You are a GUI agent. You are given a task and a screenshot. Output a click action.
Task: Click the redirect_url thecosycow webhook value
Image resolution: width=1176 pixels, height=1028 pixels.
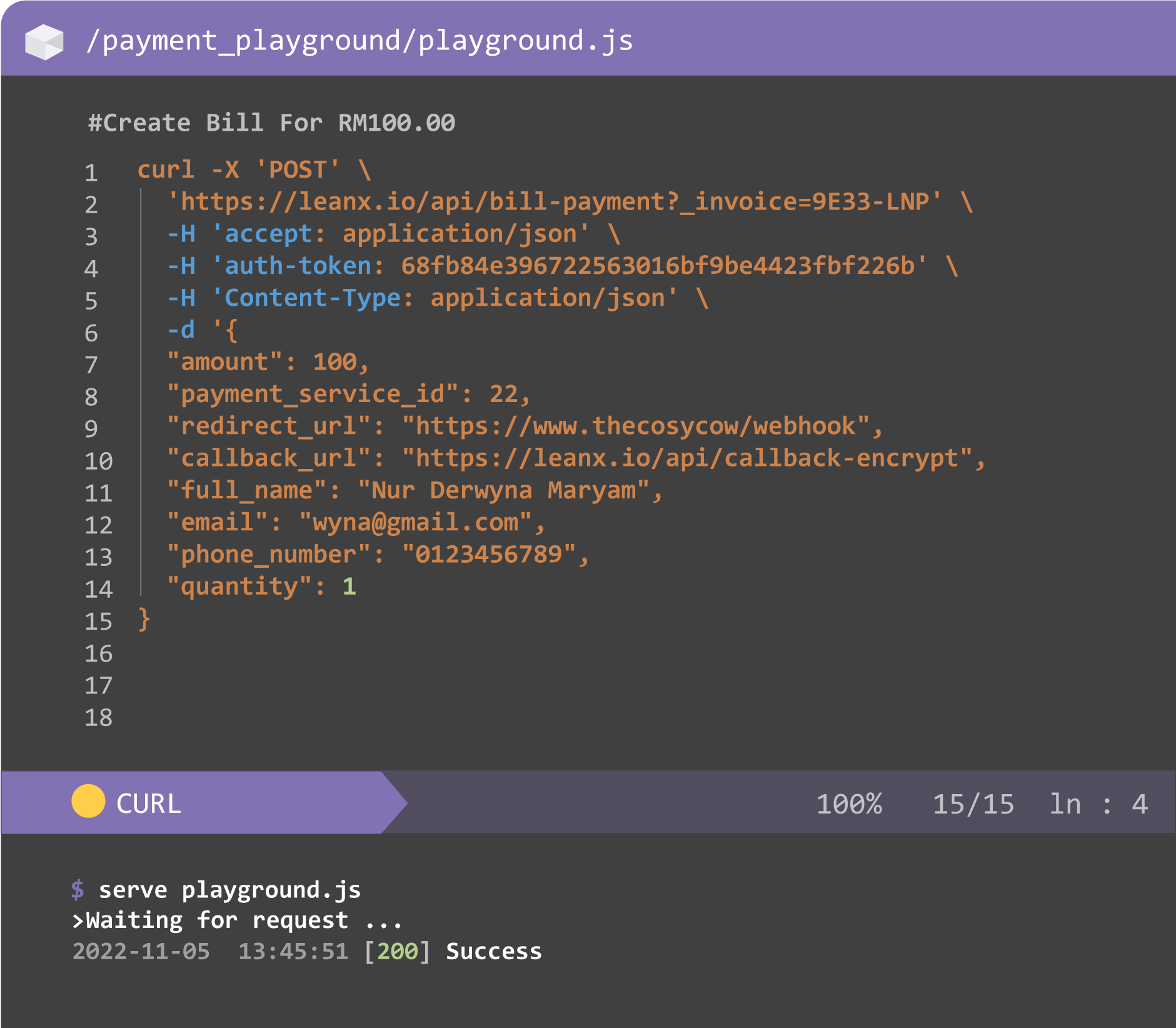[636, 426]
